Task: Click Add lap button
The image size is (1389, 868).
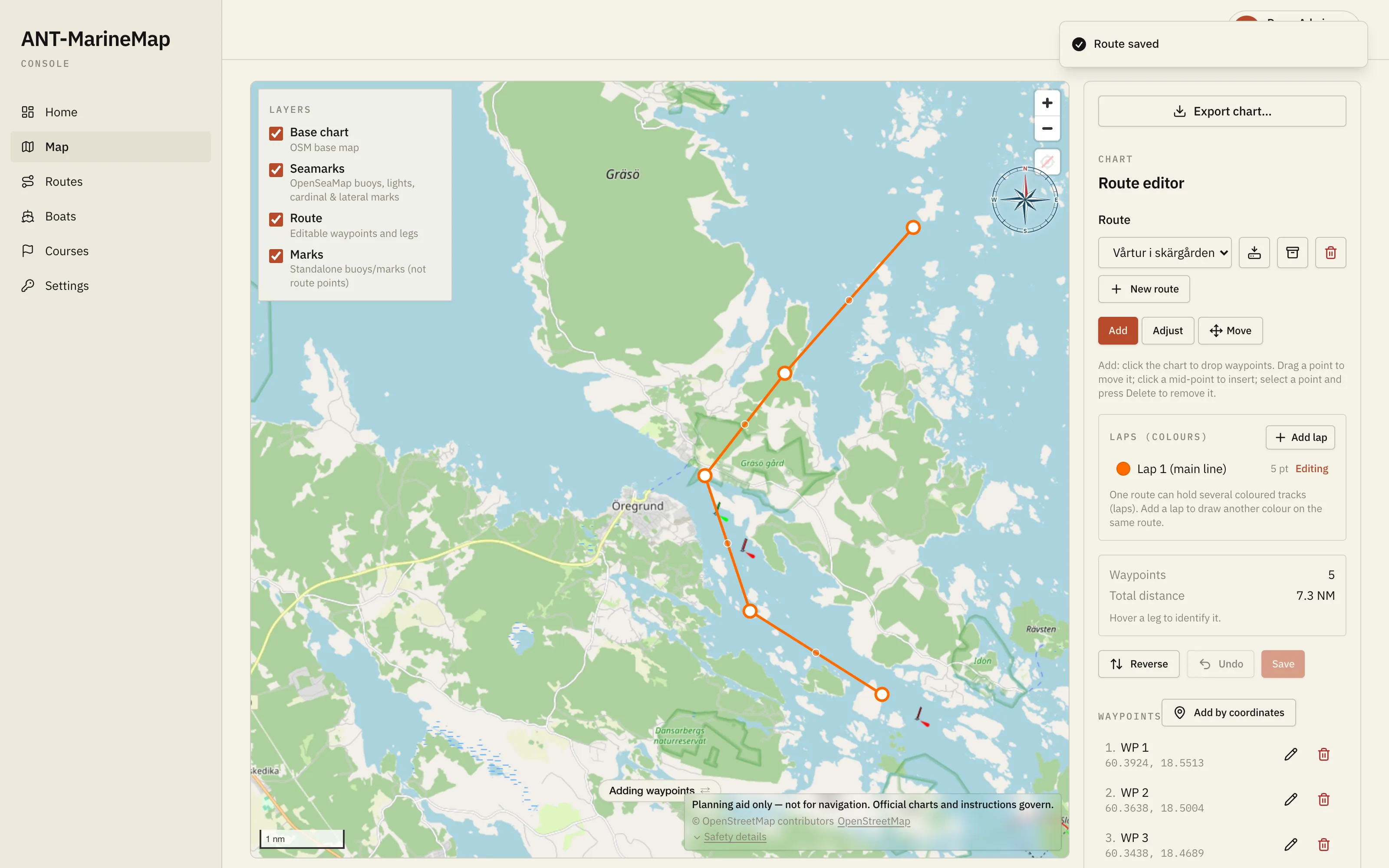Action: (x=1300, y=437)
